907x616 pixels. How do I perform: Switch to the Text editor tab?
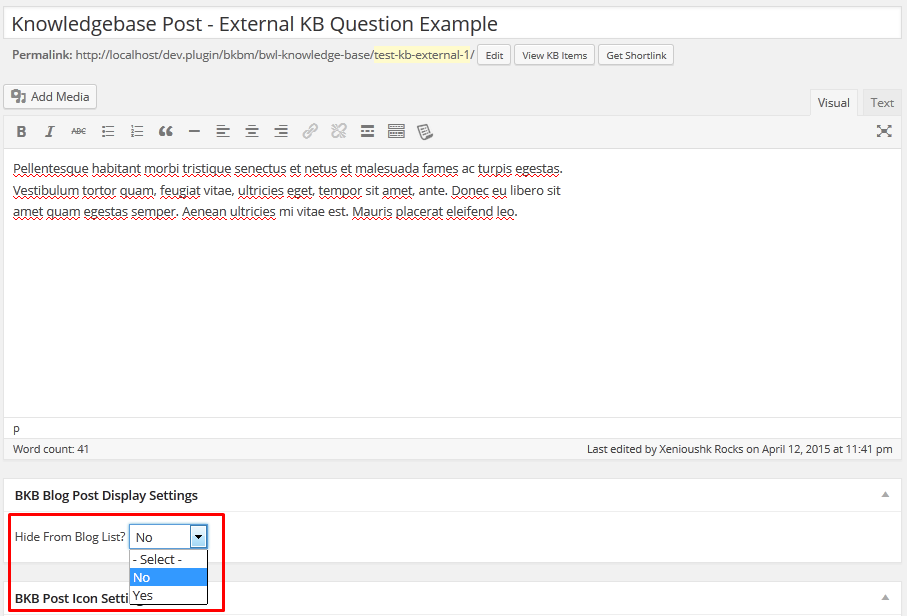click(882, 103)
